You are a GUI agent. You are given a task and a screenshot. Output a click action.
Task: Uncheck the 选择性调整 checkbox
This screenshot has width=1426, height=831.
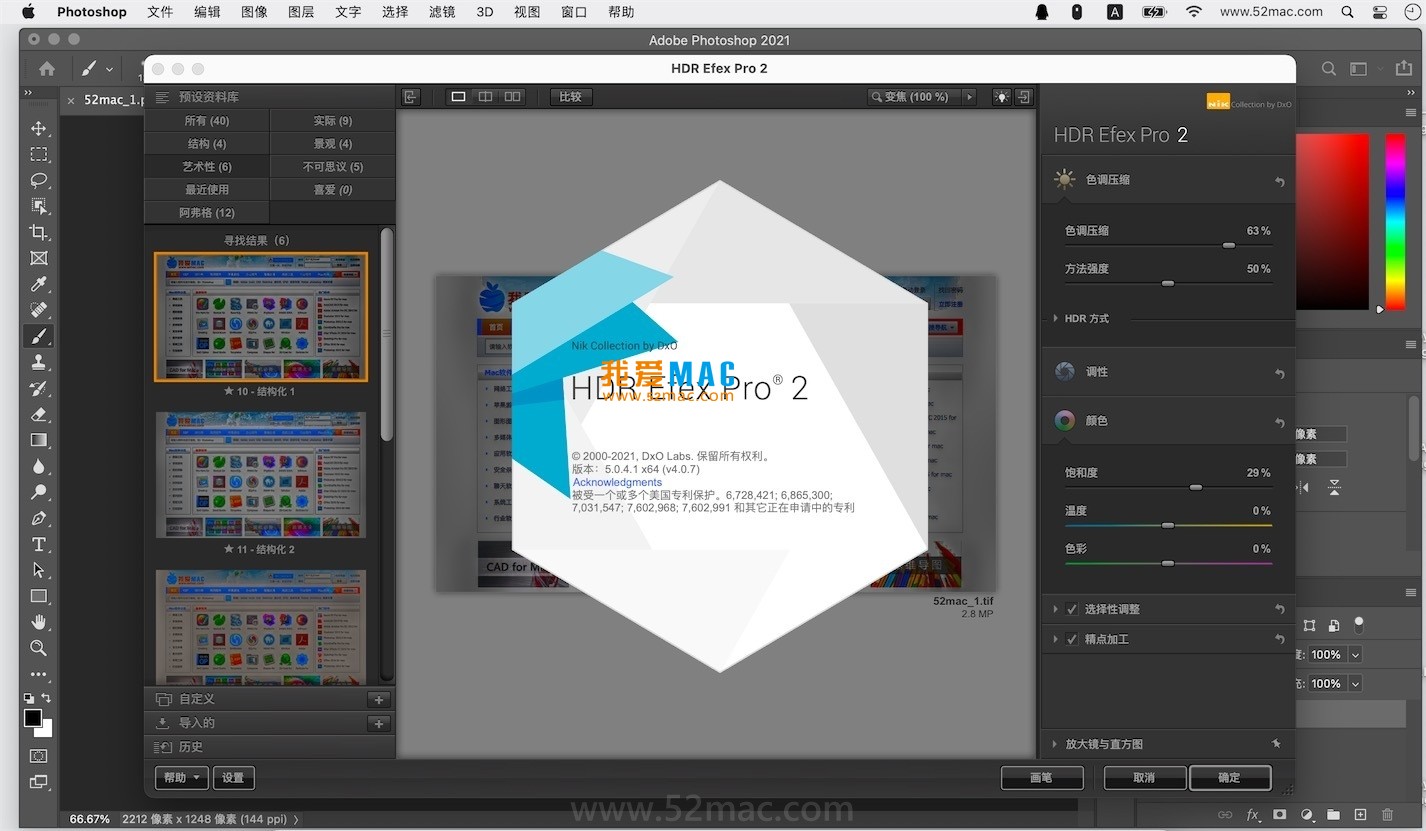pyautogui.click(x=1072, y=609)
